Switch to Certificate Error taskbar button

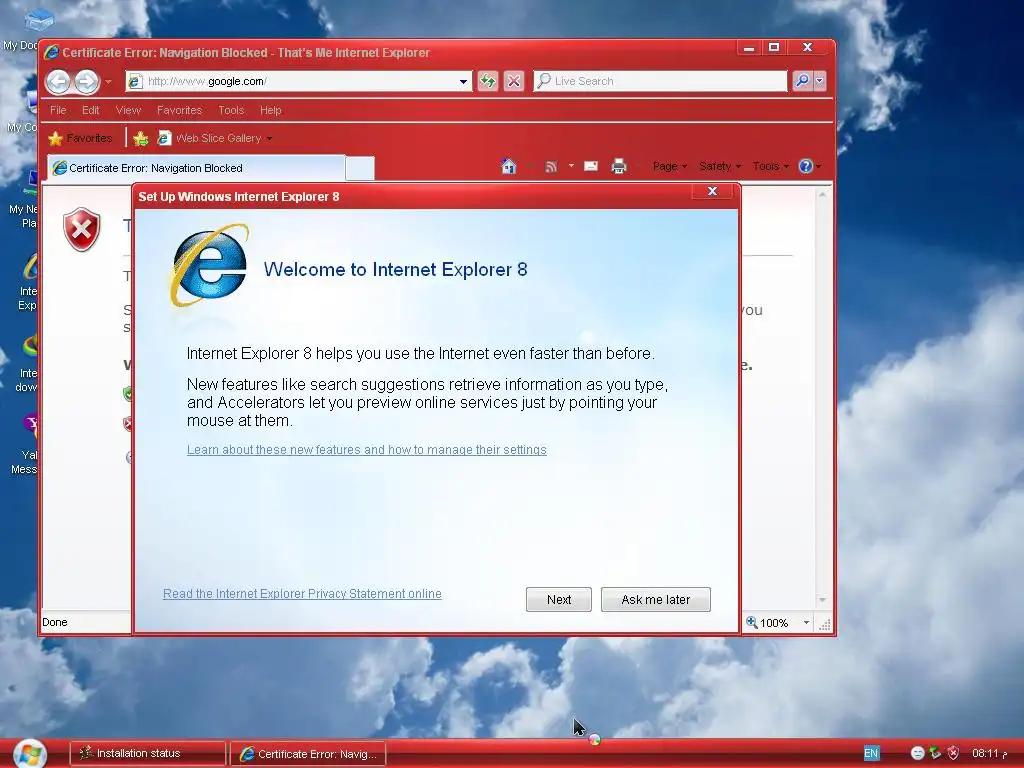[308, 754]
